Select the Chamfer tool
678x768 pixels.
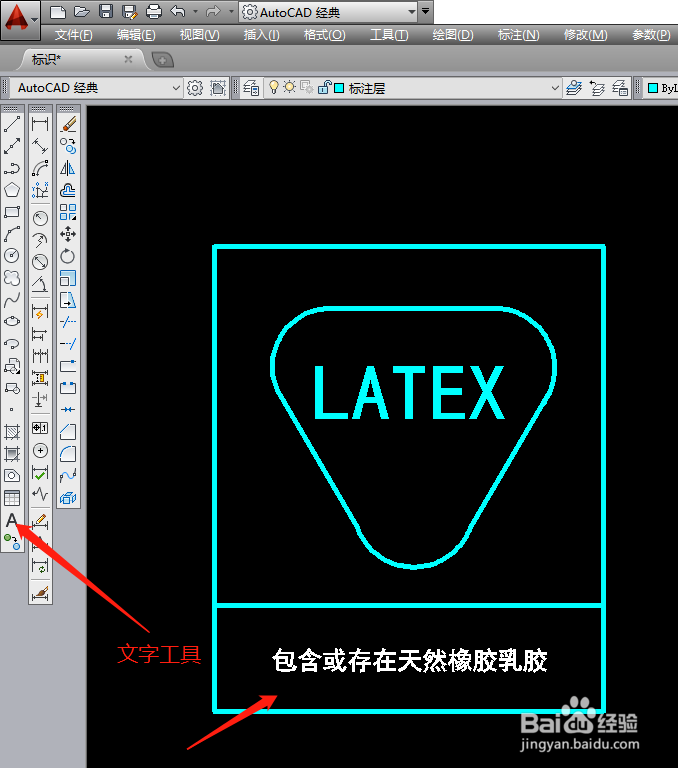(x=68, y=432)
